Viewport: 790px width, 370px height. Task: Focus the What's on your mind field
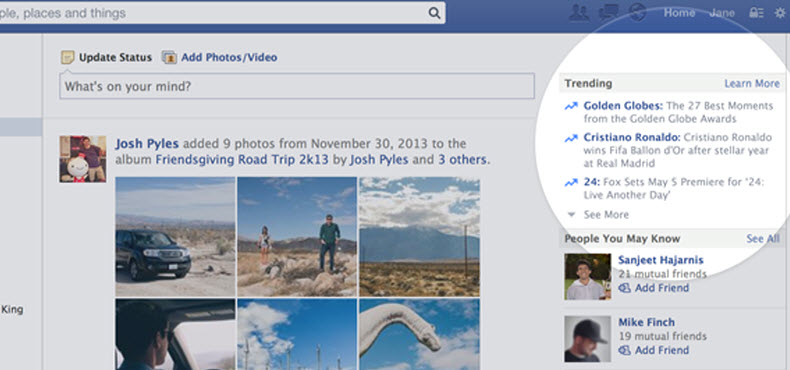click(x=297, y=86)
